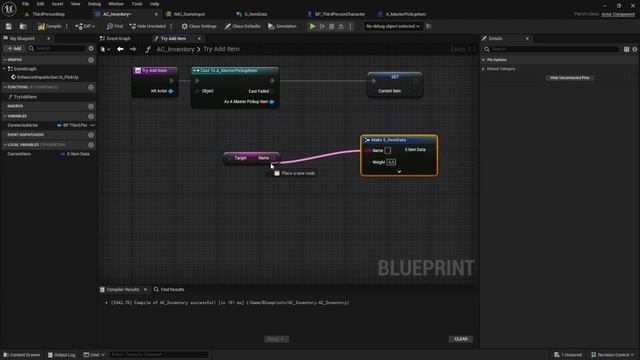Add new event dispatcher plus icon

(91, 135)
